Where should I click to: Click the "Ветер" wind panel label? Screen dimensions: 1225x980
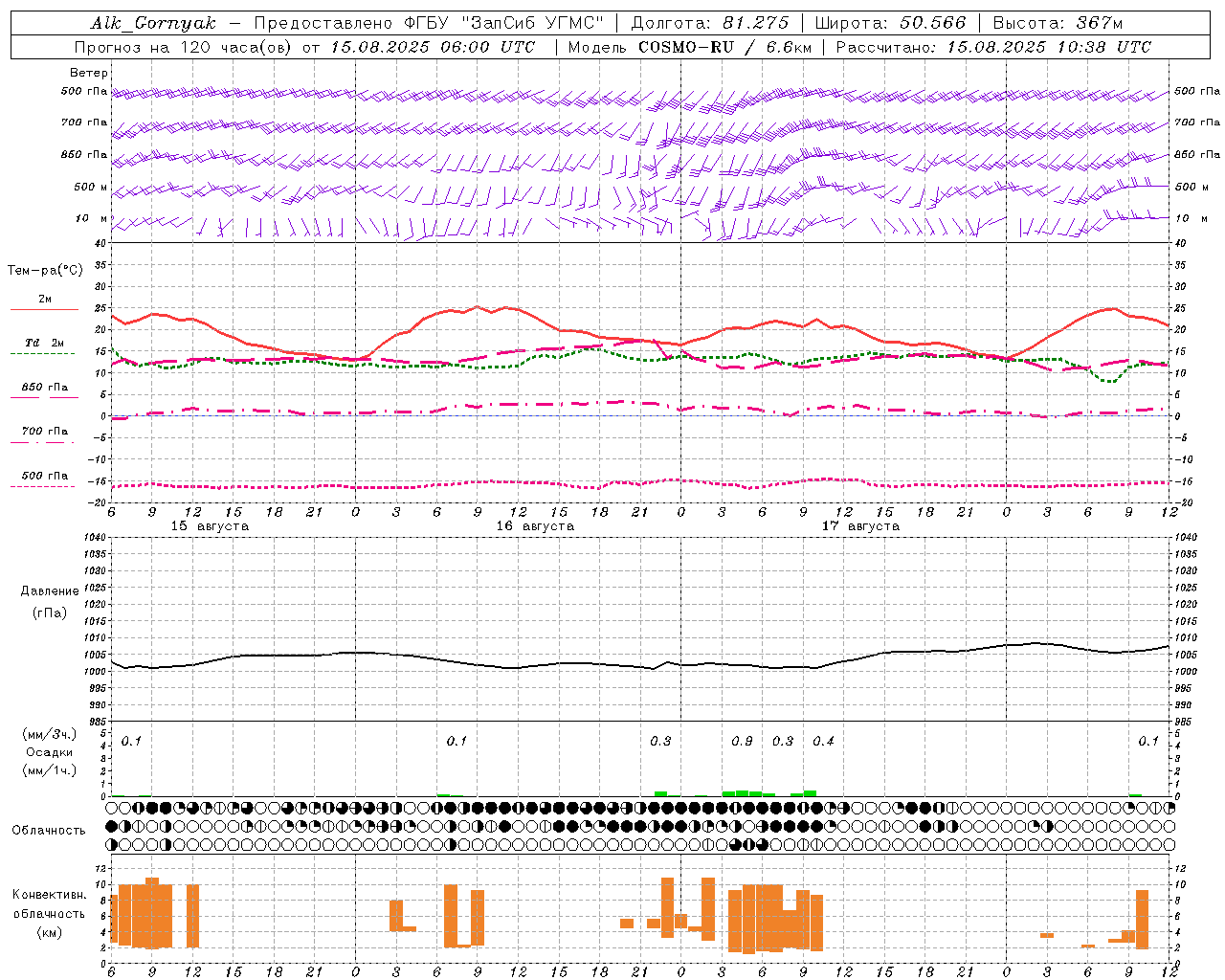89,73
